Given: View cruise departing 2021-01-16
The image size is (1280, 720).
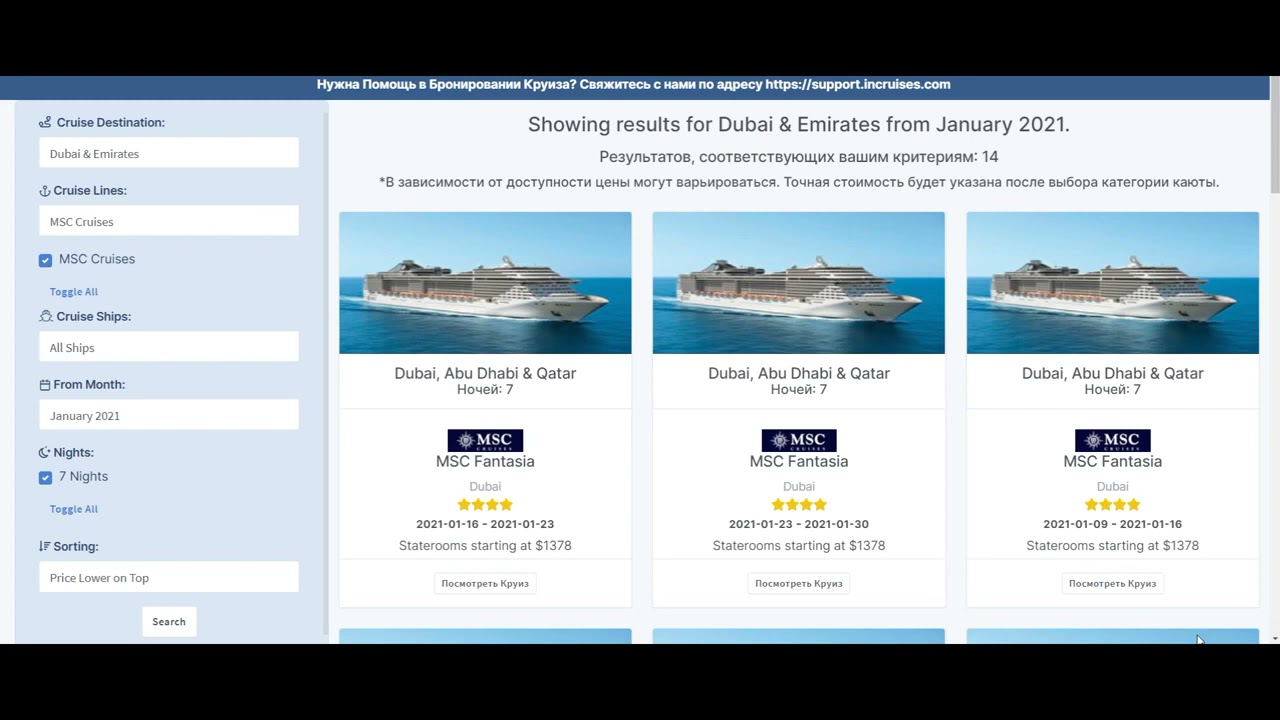Looking at the screenshot, I should coord(485,583).
